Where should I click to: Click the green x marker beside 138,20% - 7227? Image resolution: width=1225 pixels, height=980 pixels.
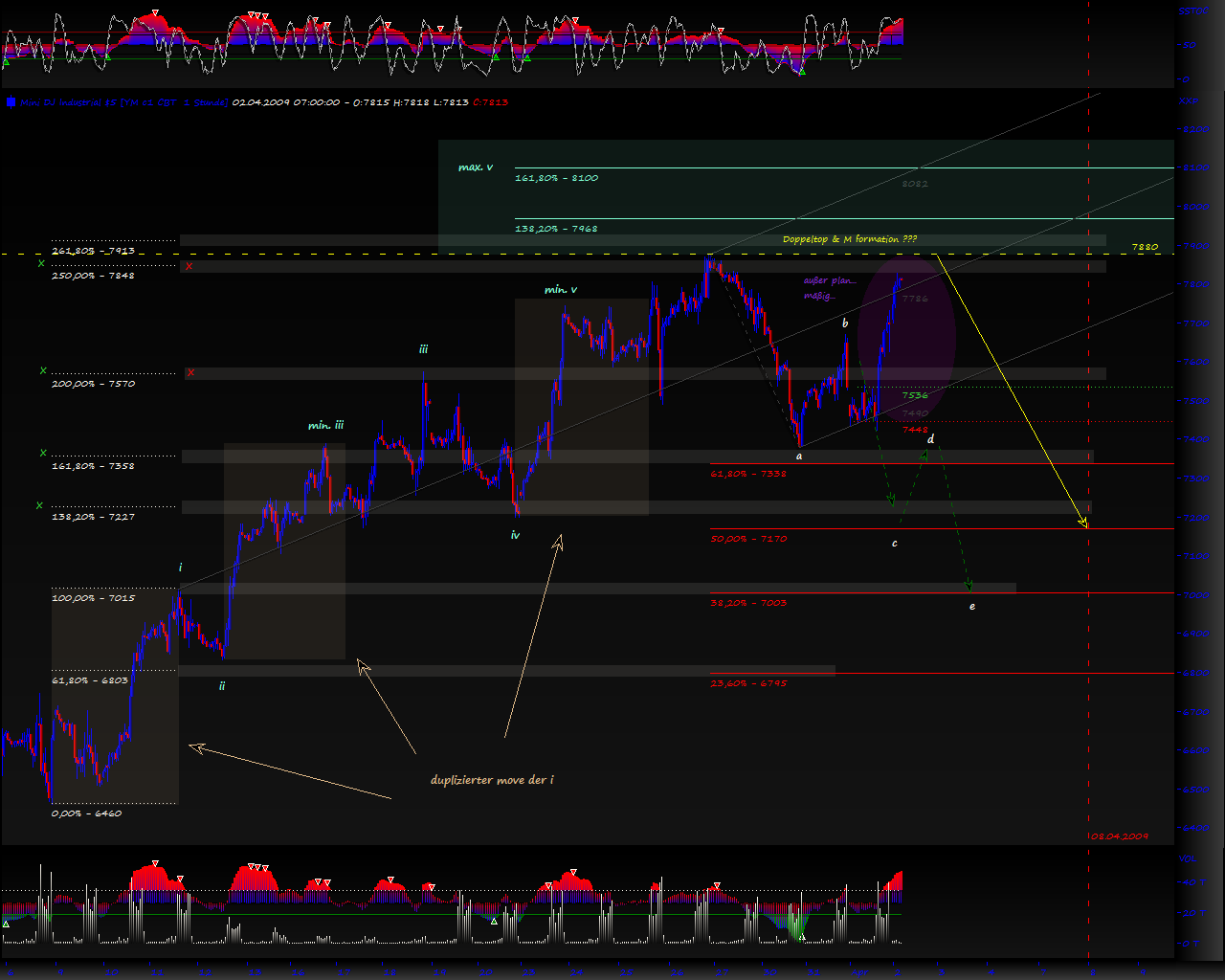pyautogui.click(x=39, y=505)
